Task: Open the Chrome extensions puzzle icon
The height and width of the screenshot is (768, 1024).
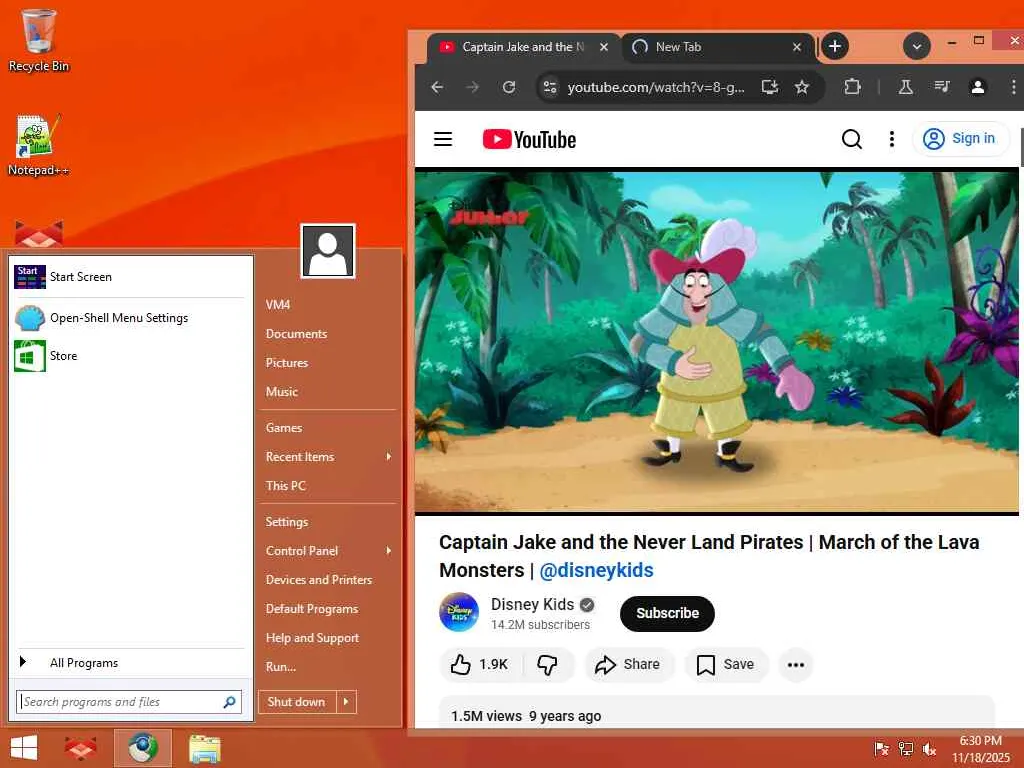Action: click(852, 87)
